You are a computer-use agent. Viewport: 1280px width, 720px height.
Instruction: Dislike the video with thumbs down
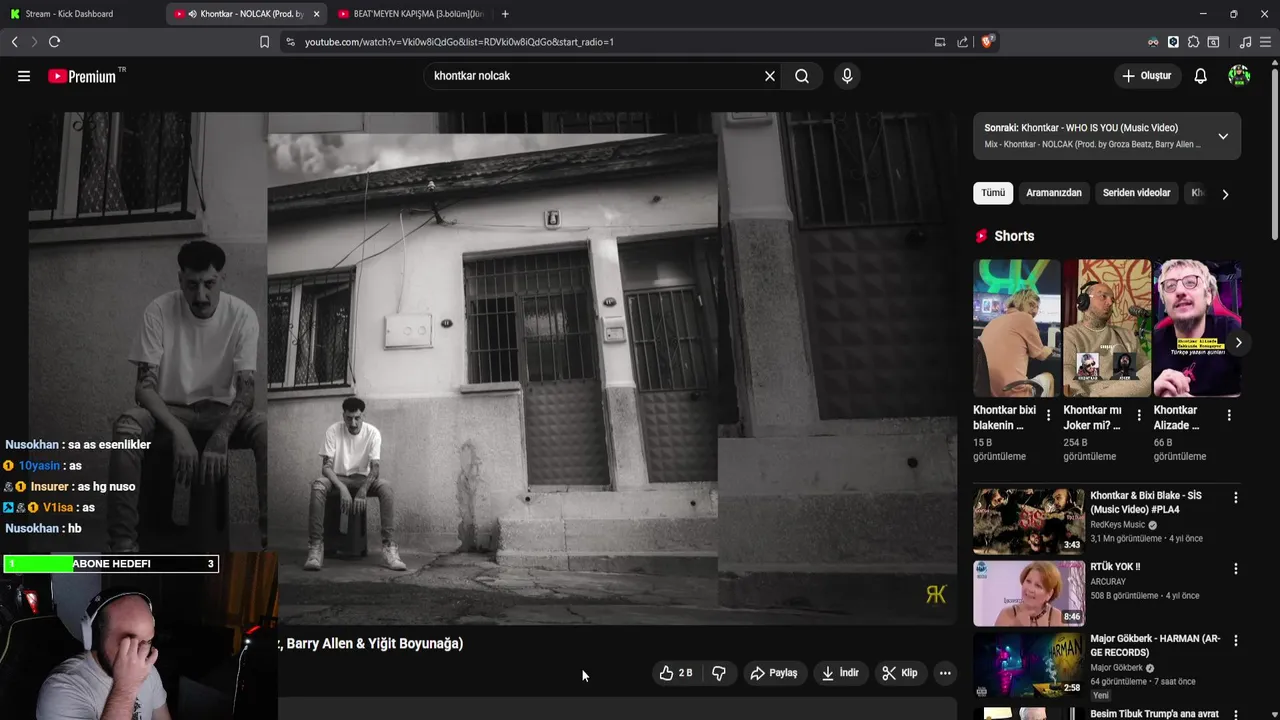click(719, 673)
